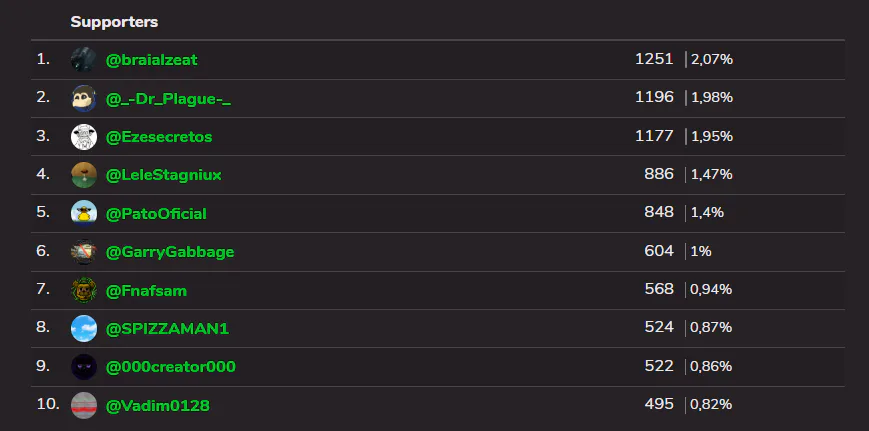Click the @000creator000 username

[170, 367]
